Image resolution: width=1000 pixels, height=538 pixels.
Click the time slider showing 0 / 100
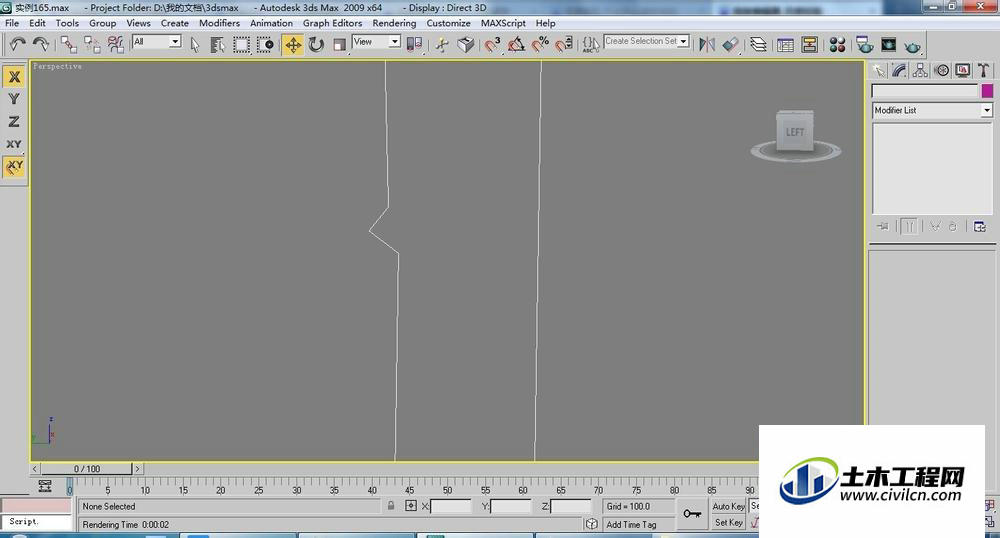[x=87, y=469]
